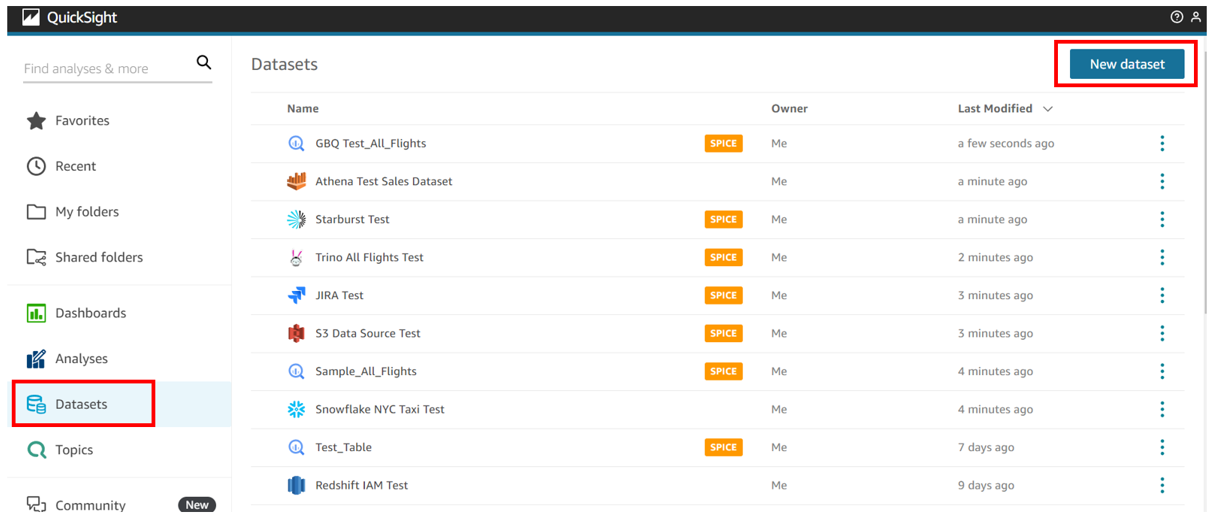Viewport: 1214px width, 528px height.
Task: Open options menu for S3 Data Source Test
Action: click(1162, 334)
